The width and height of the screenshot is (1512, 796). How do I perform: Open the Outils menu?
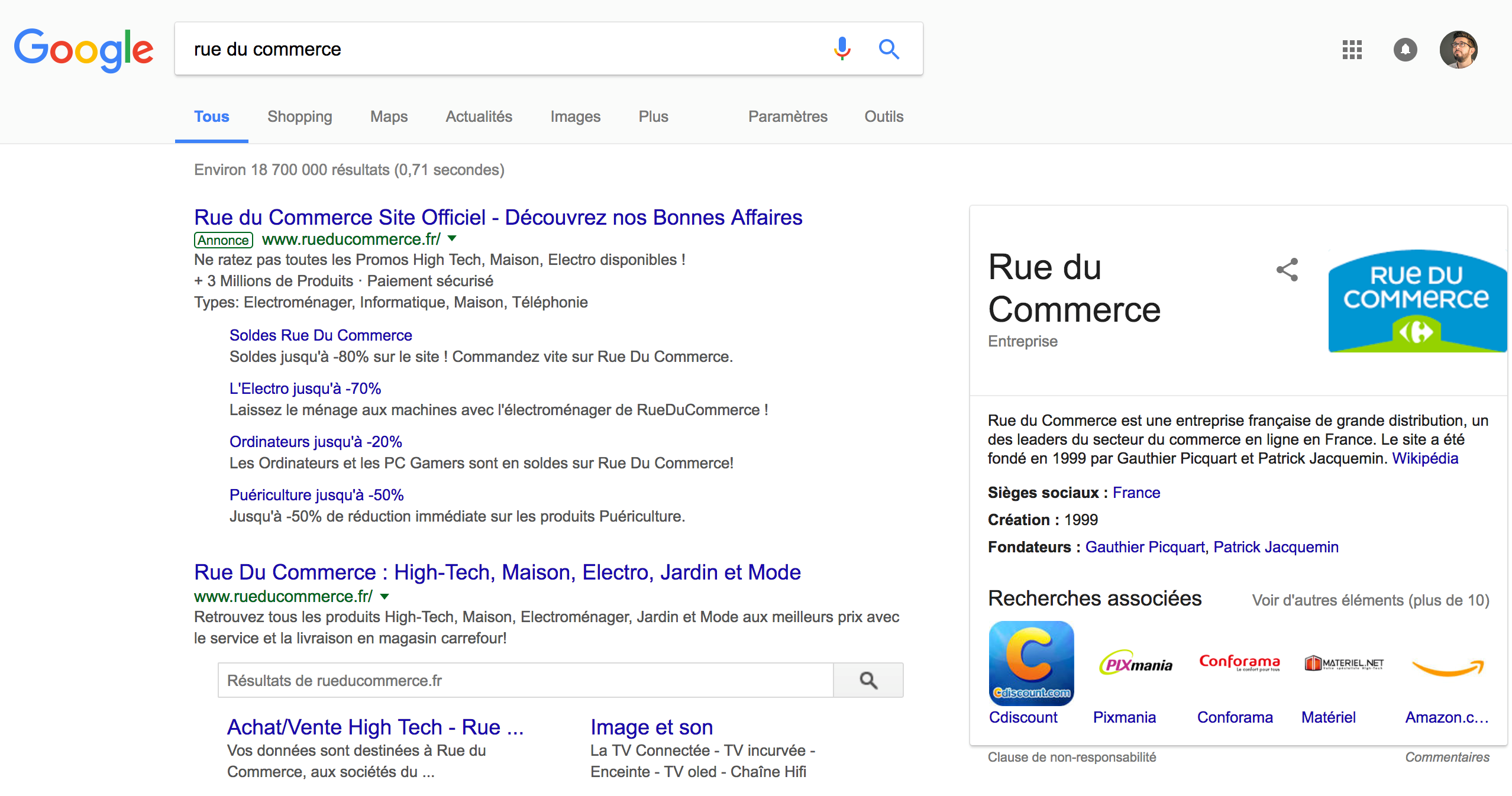pyautogui.click(x=883, y=117)
